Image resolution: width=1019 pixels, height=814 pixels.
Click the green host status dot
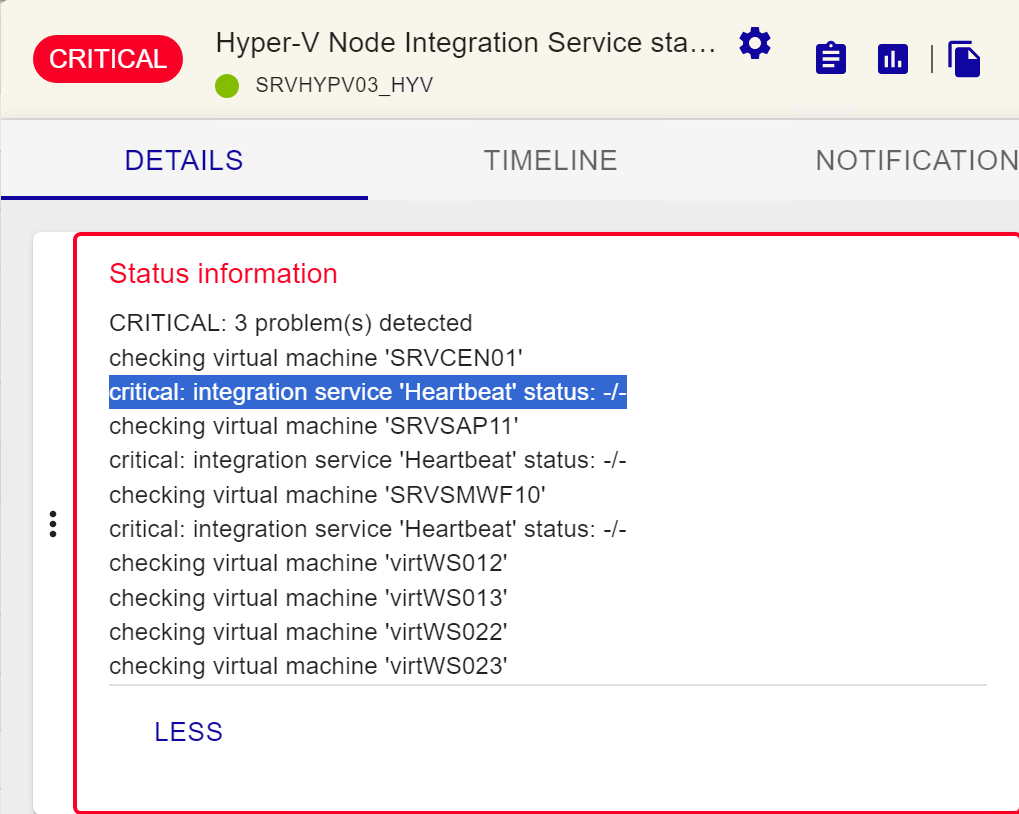point(226,85)
